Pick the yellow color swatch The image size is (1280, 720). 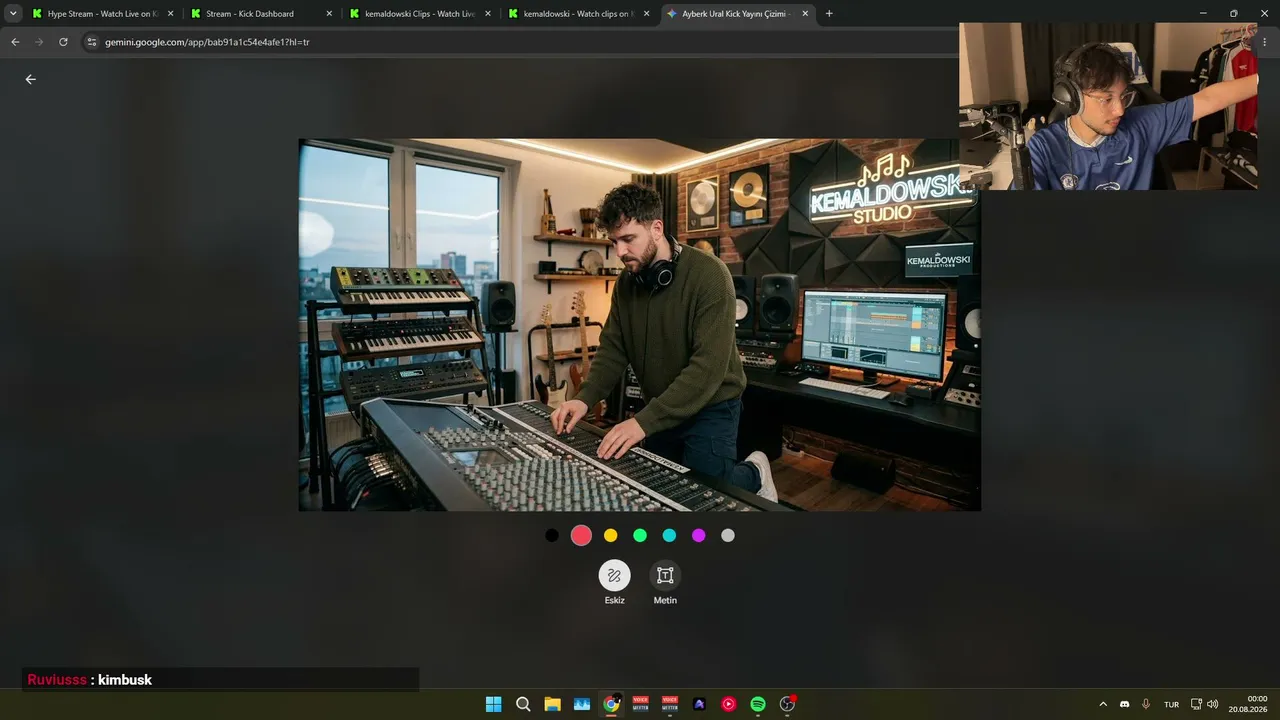pos(611,535)
